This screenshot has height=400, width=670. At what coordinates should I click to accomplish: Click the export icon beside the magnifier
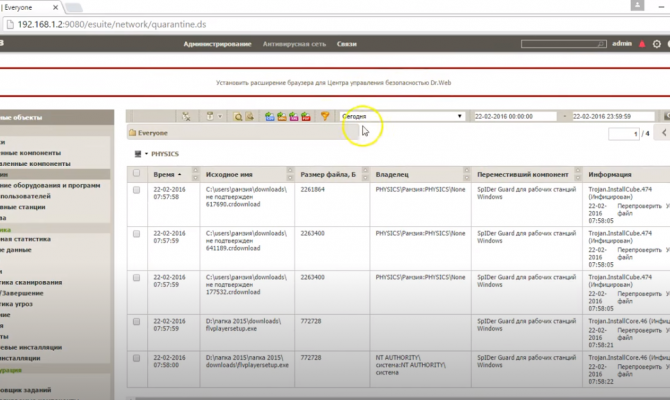(x=250, y=116)
